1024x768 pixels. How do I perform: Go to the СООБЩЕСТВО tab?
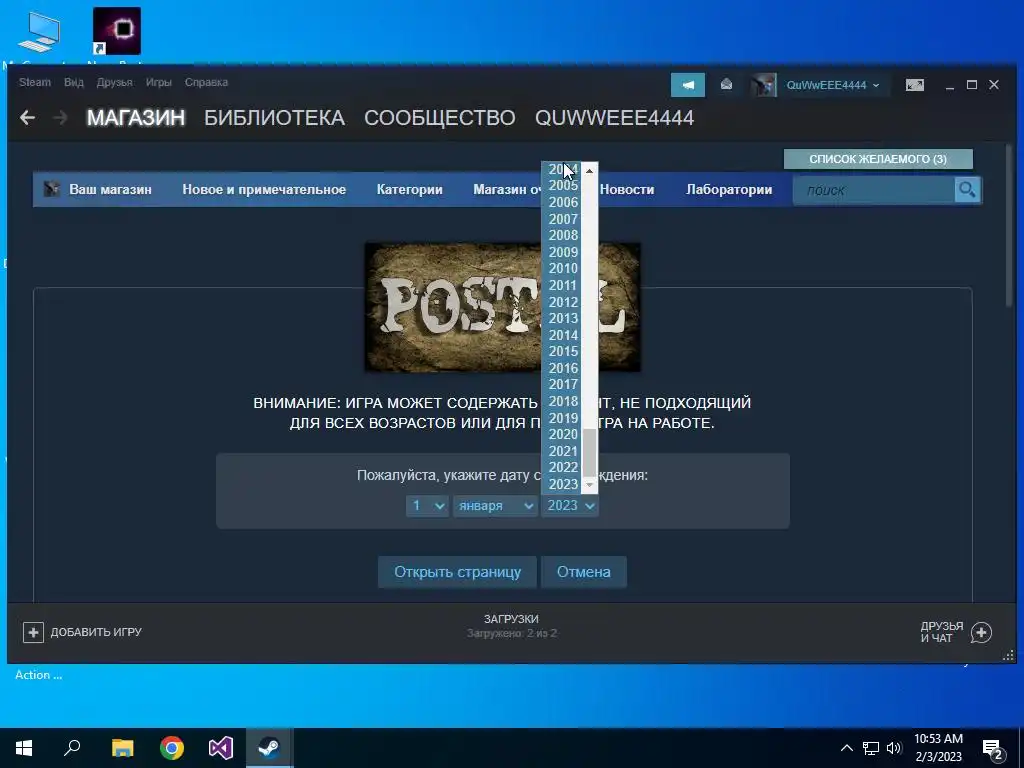440,118
